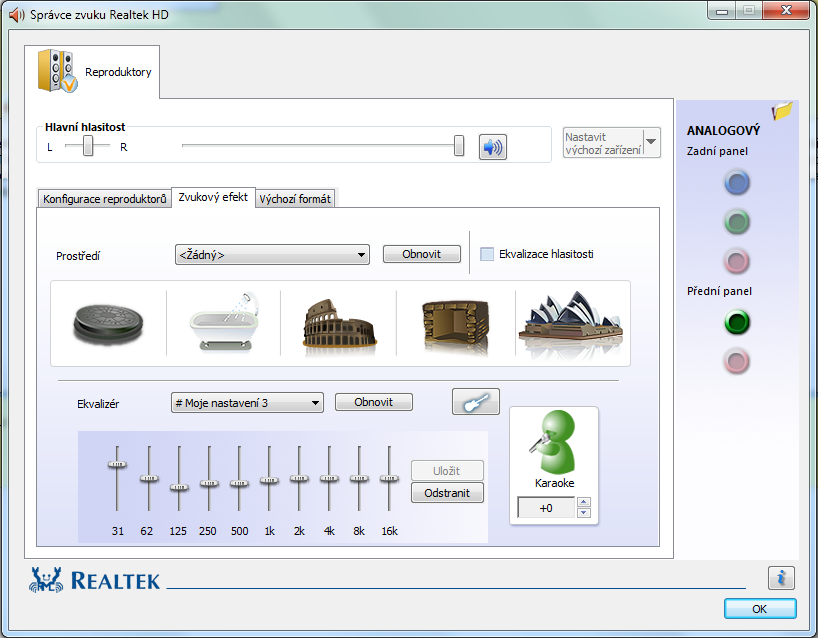
Task: Open the info icon next to OK
Action: pyautogui.click(x=781, y=577)
